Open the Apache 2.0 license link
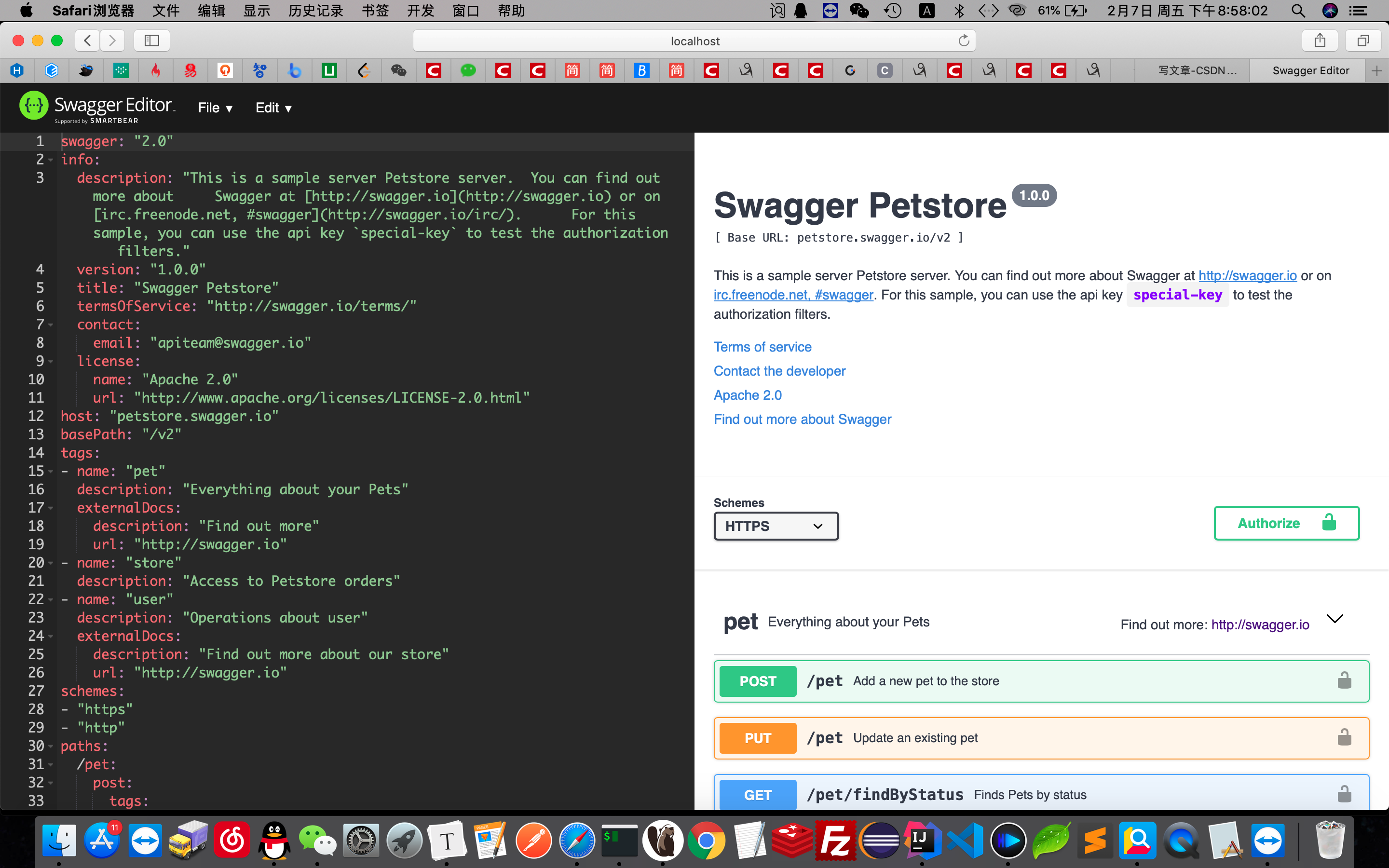The width and height of the screenshot is (1389, 868). click(747, 395)
